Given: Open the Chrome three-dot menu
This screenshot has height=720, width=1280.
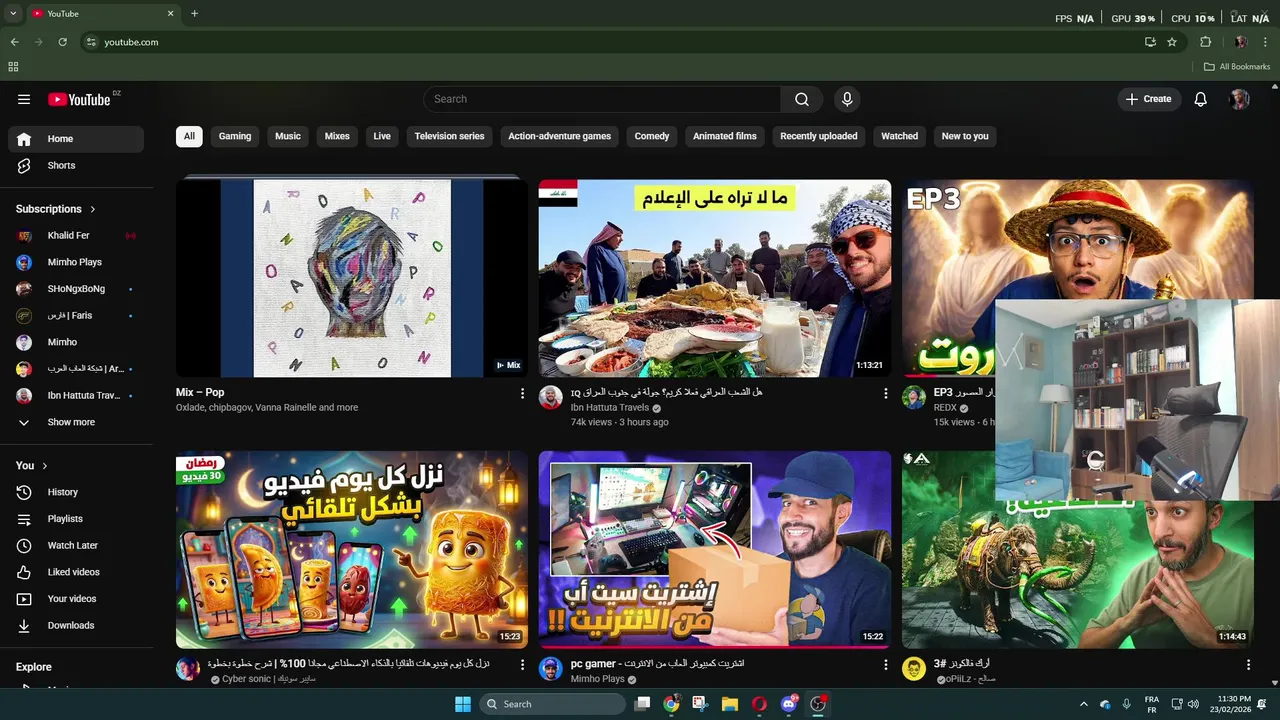Looking at the screenshot, I should point(1266,42).
